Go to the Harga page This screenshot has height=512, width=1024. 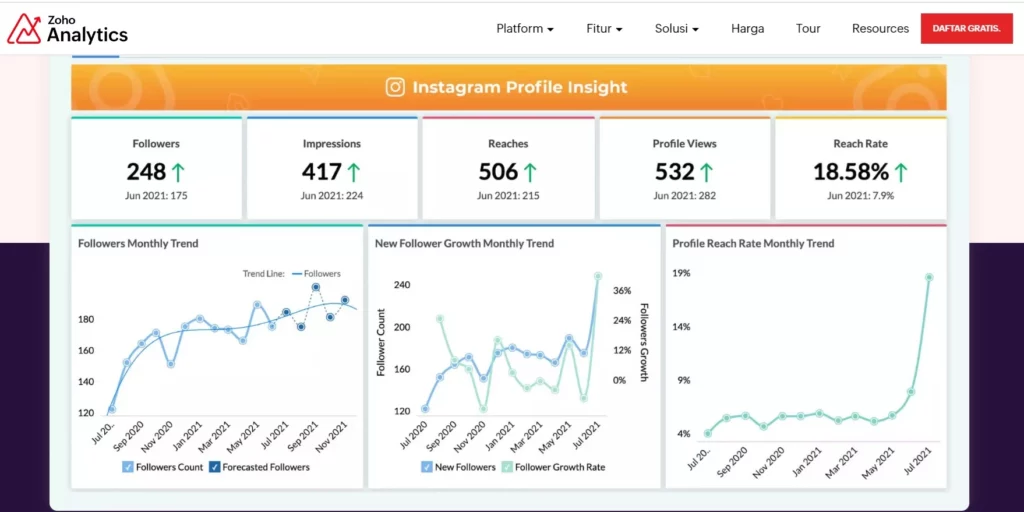coord(748,29)
